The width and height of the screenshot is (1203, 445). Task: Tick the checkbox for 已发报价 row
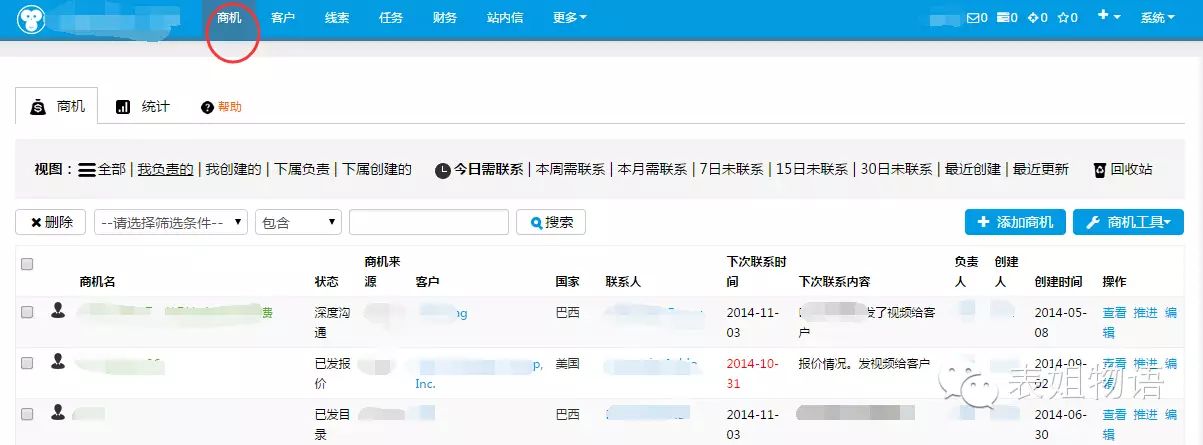27,363
